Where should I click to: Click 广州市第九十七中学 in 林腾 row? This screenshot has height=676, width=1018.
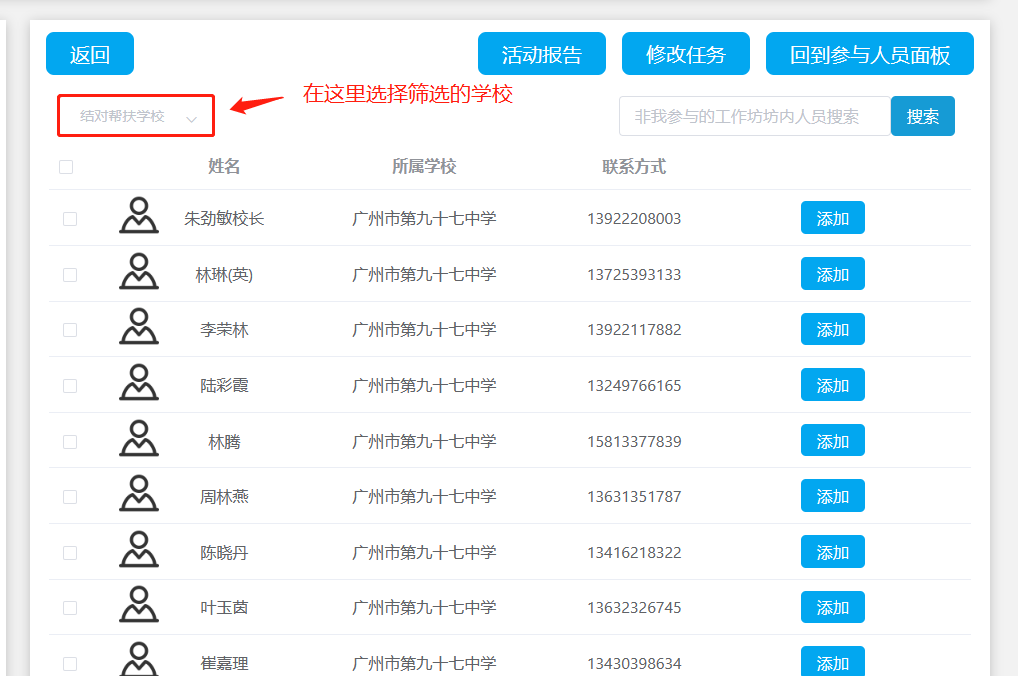click(424, 442)
